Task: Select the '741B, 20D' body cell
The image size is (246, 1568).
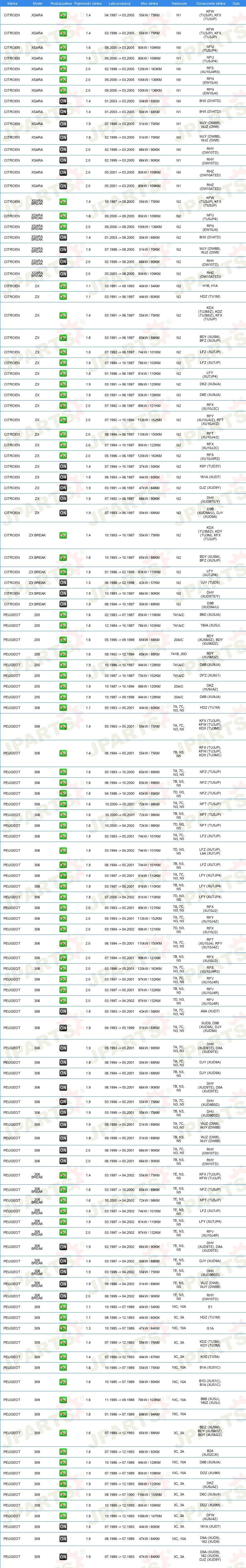Action: [179, 654]
